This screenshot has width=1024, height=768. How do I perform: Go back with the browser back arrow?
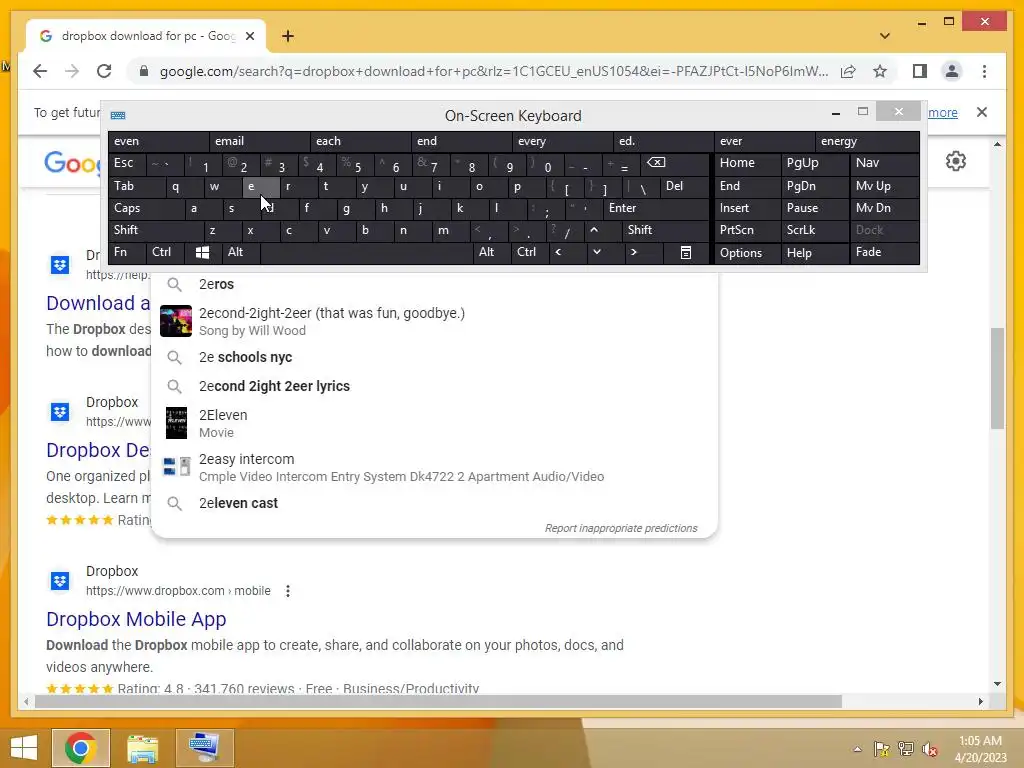40,71
